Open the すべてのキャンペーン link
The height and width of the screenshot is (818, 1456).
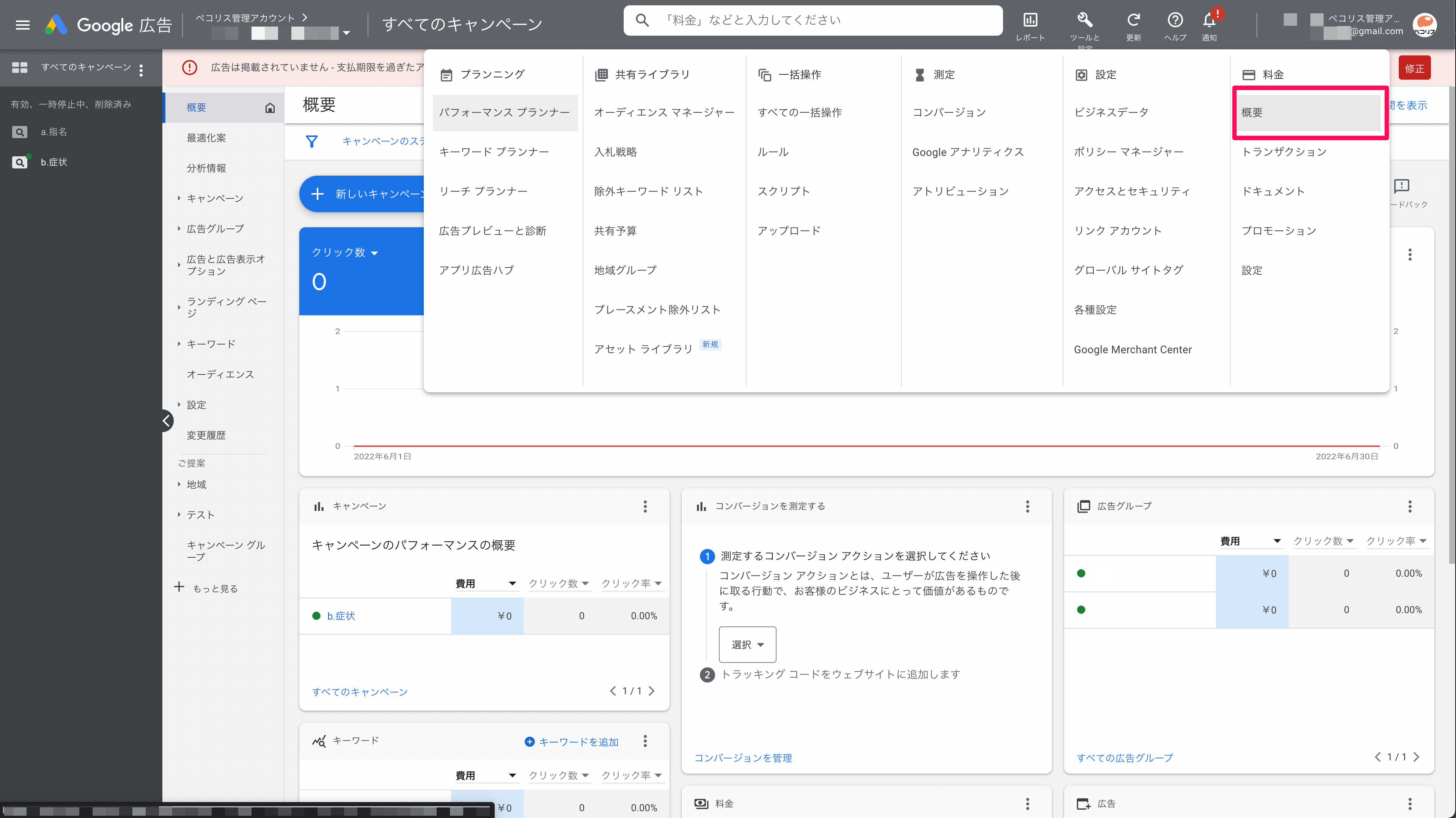[x=360, y=691]
